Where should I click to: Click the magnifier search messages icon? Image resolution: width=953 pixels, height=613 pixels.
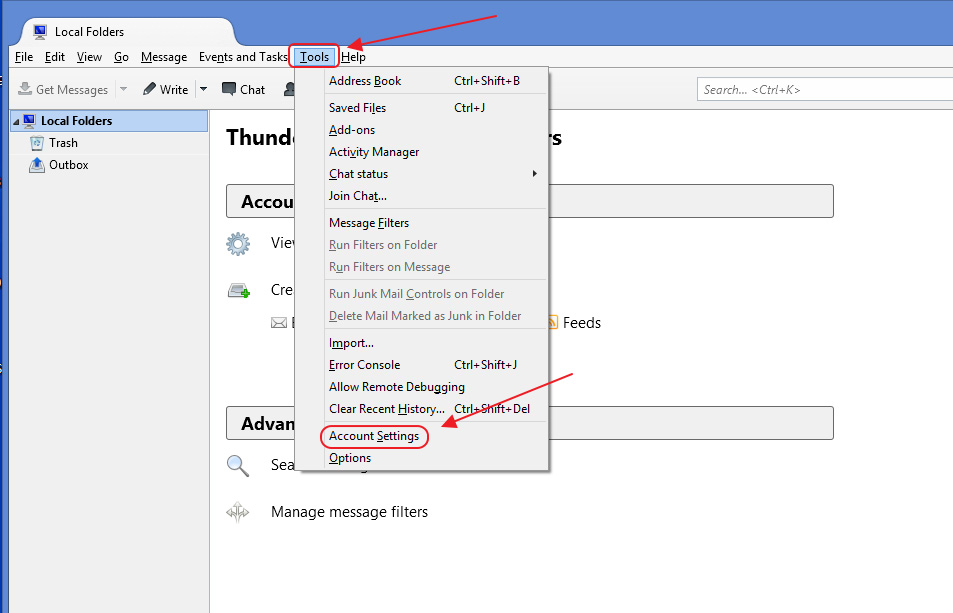[238, 466]
